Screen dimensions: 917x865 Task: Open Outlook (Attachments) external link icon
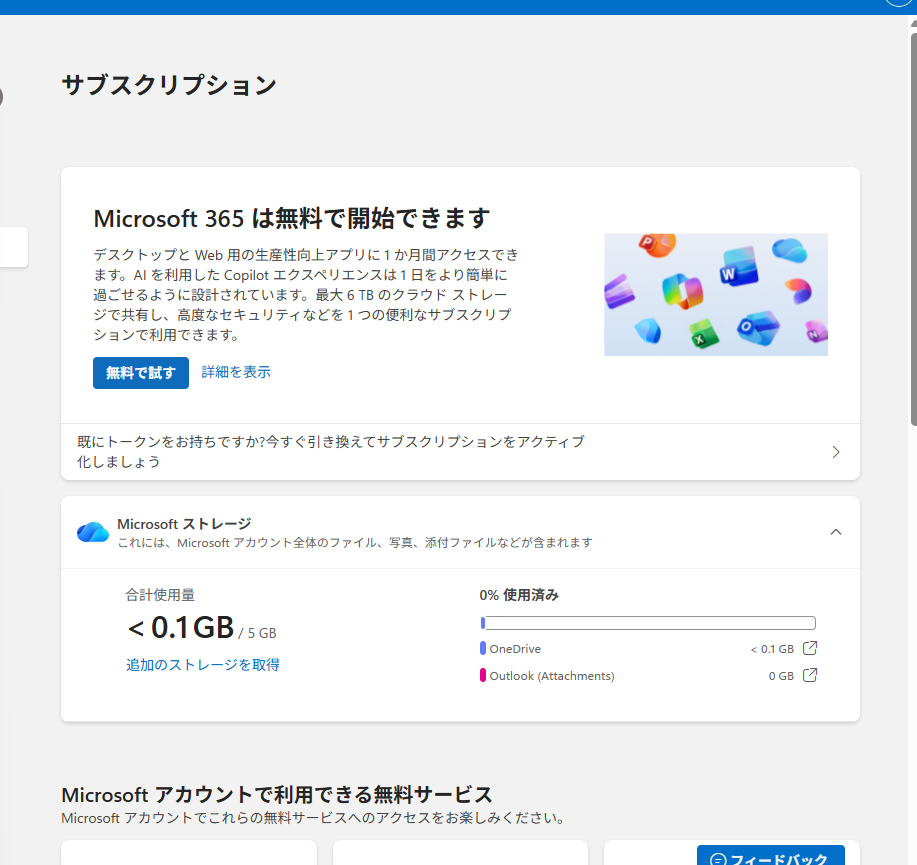point(809,675)
